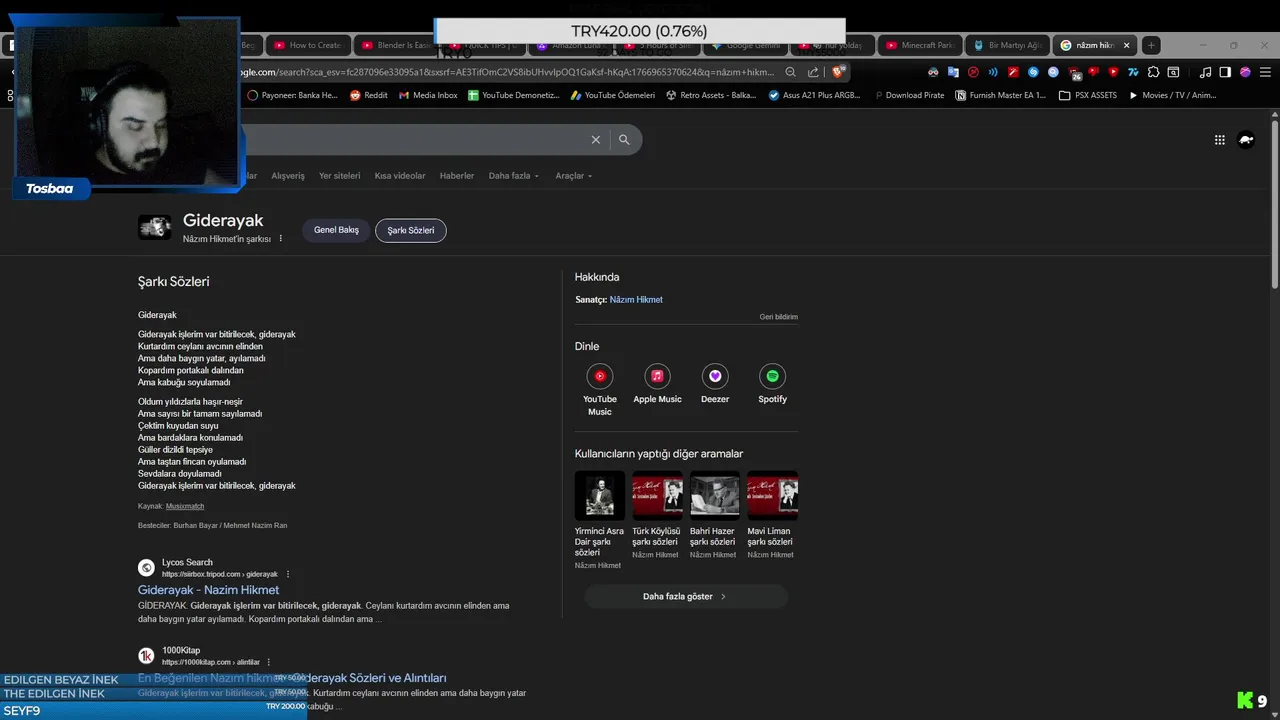
Task: Switch to Yer siteleri search tab
Action: click(339, 176)
